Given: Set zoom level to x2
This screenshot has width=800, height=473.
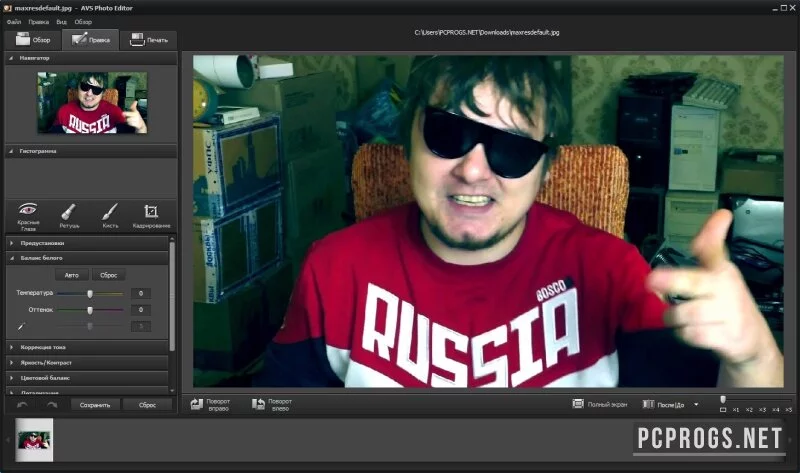Looking at the screenshot, I should [x=749, y=410].
